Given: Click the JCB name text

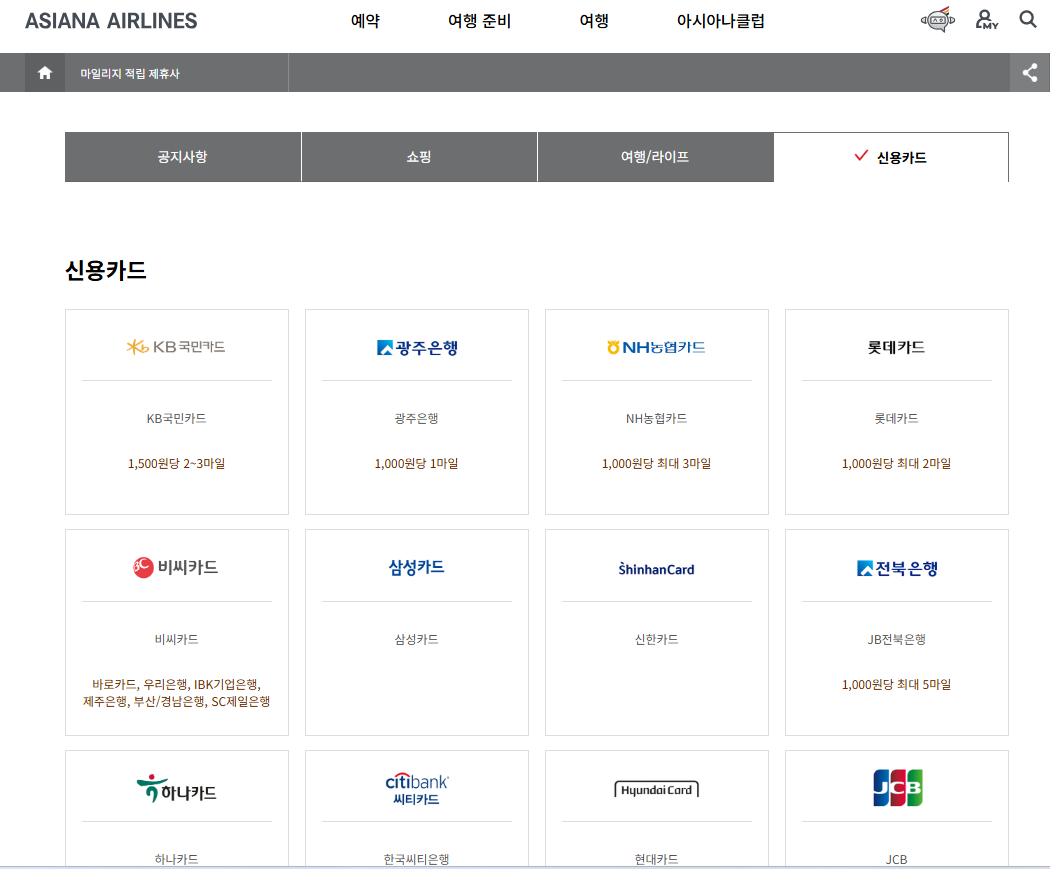Looking at the screenshot, I should click(897, 860).
